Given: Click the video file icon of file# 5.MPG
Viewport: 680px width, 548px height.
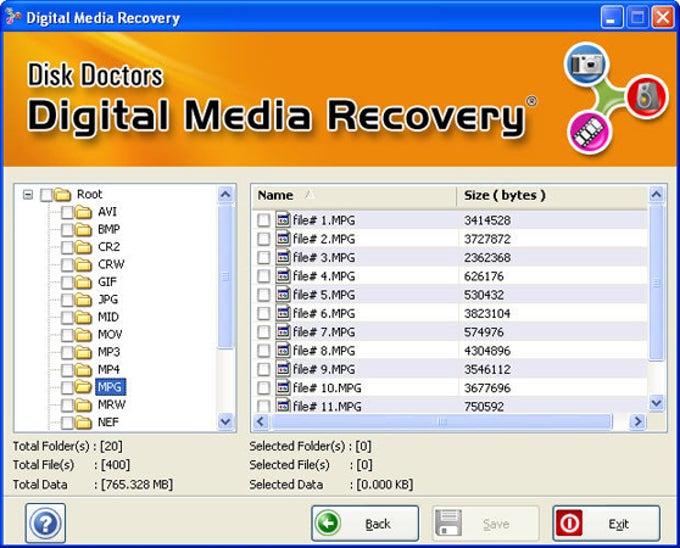Looking at the screenshot, I should coord(283,294).
